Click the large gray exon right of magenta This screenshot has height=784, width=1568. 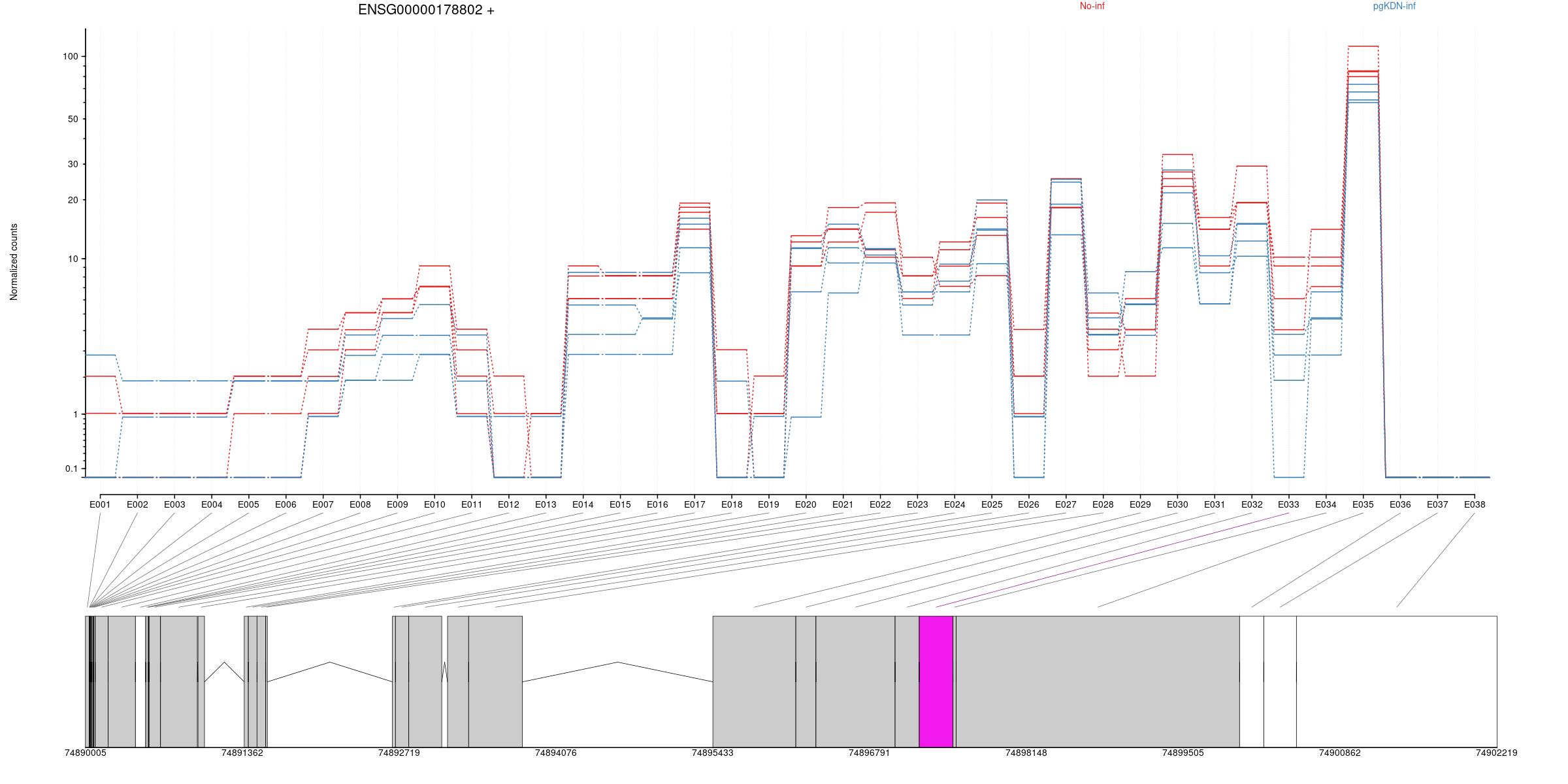[1098, 681]
